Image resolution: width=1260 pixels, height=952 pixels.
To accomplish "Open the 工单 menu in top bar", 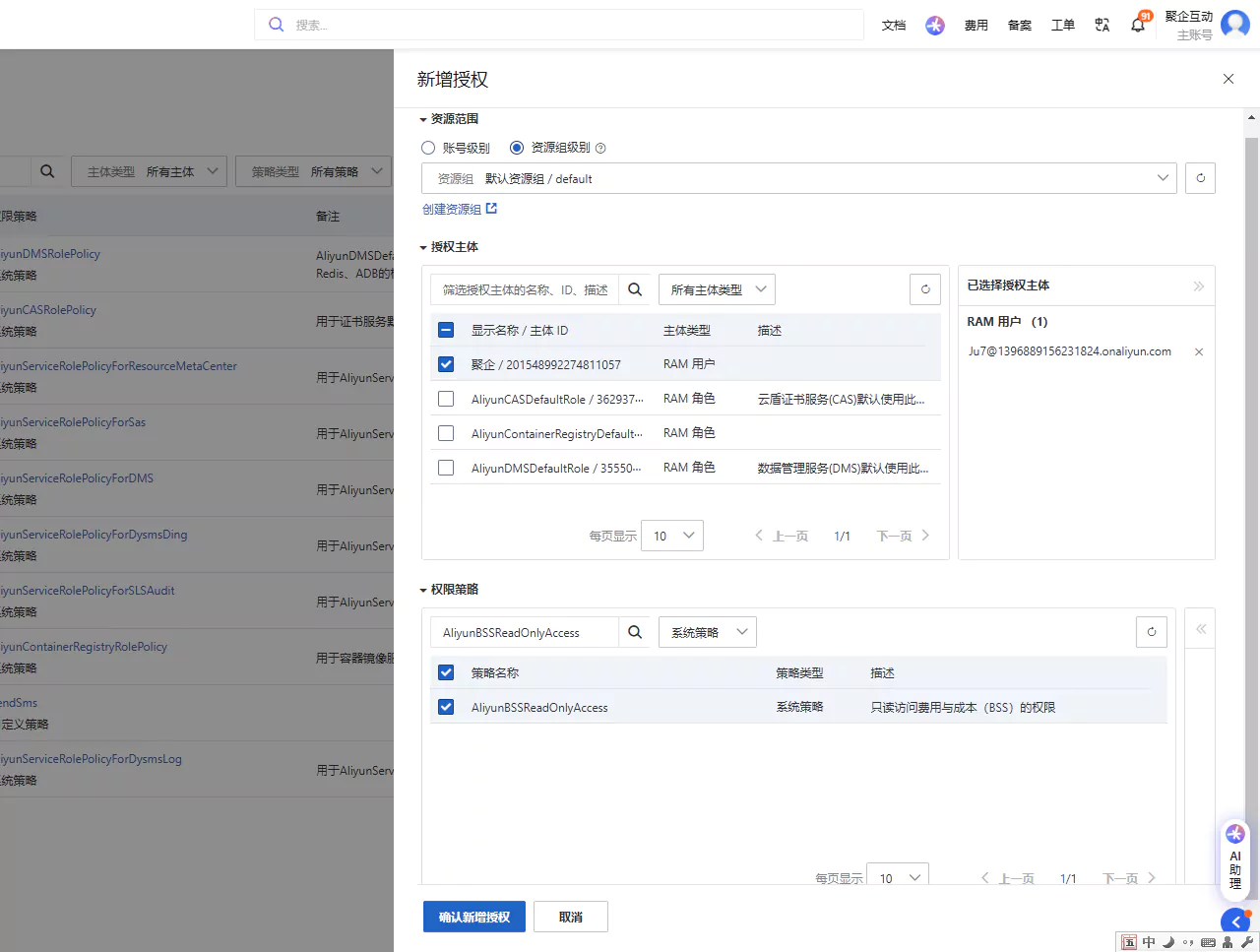I will [1063, 26].
